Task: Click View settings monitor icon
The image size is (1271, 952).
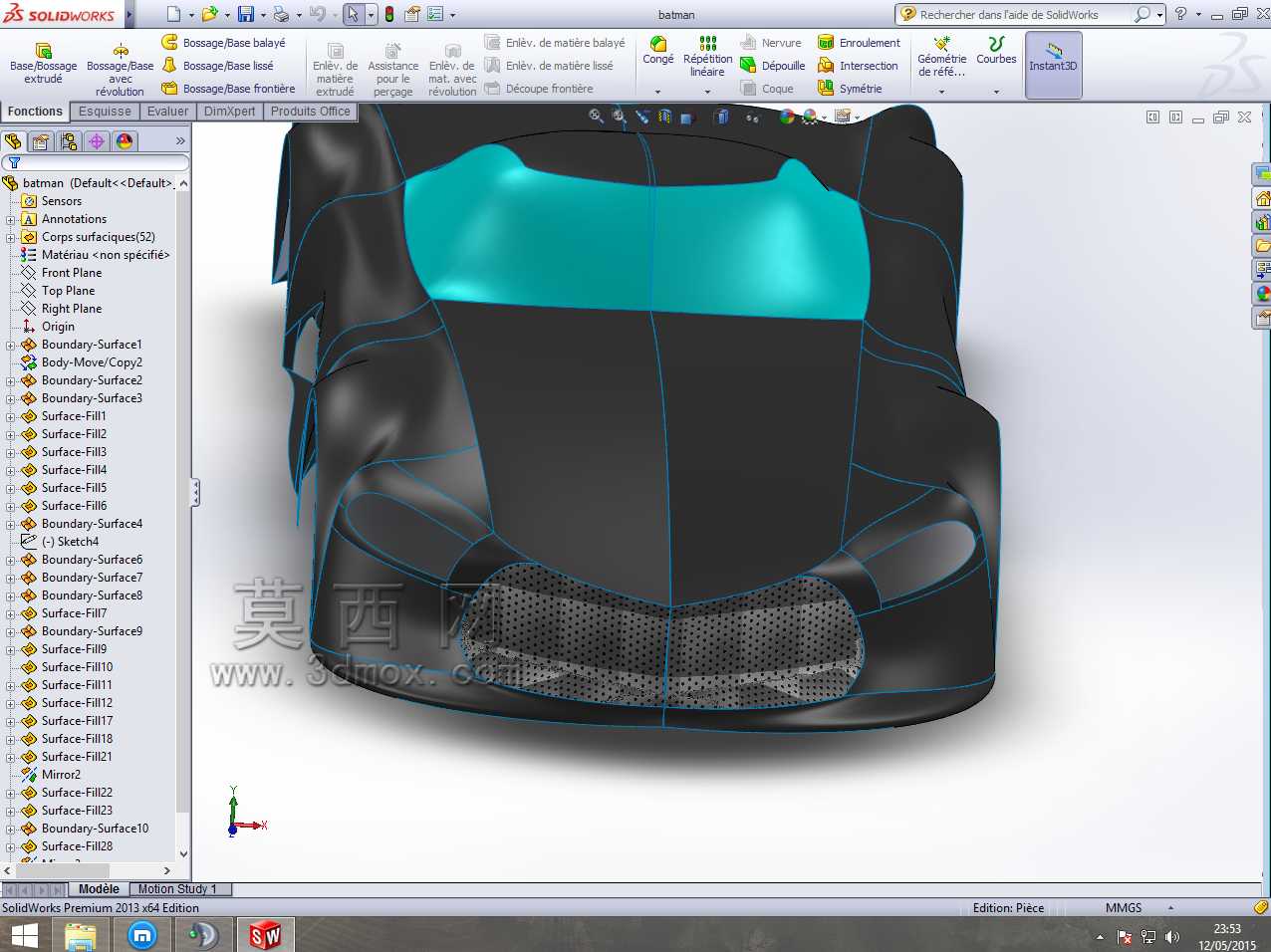Action: point(843,117)
